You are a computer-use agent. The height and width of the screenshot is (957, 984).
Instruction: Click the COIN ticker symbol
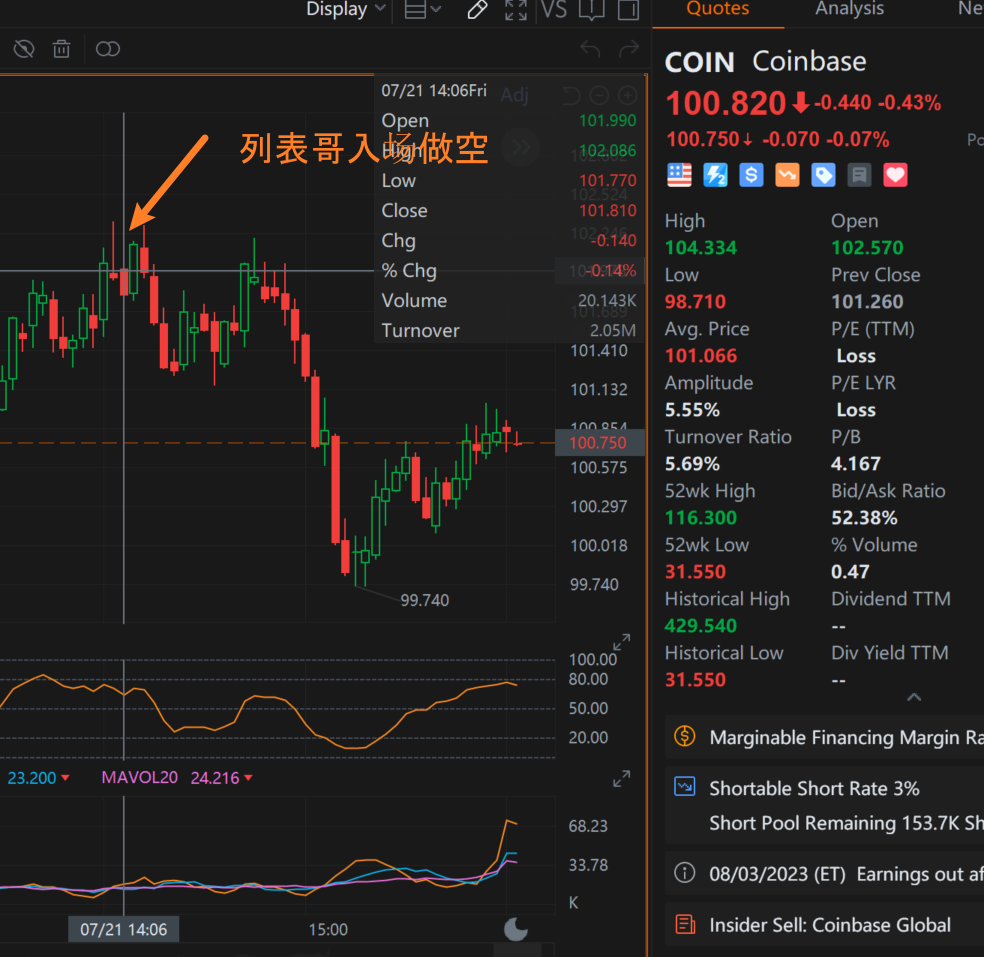(699, 63)
